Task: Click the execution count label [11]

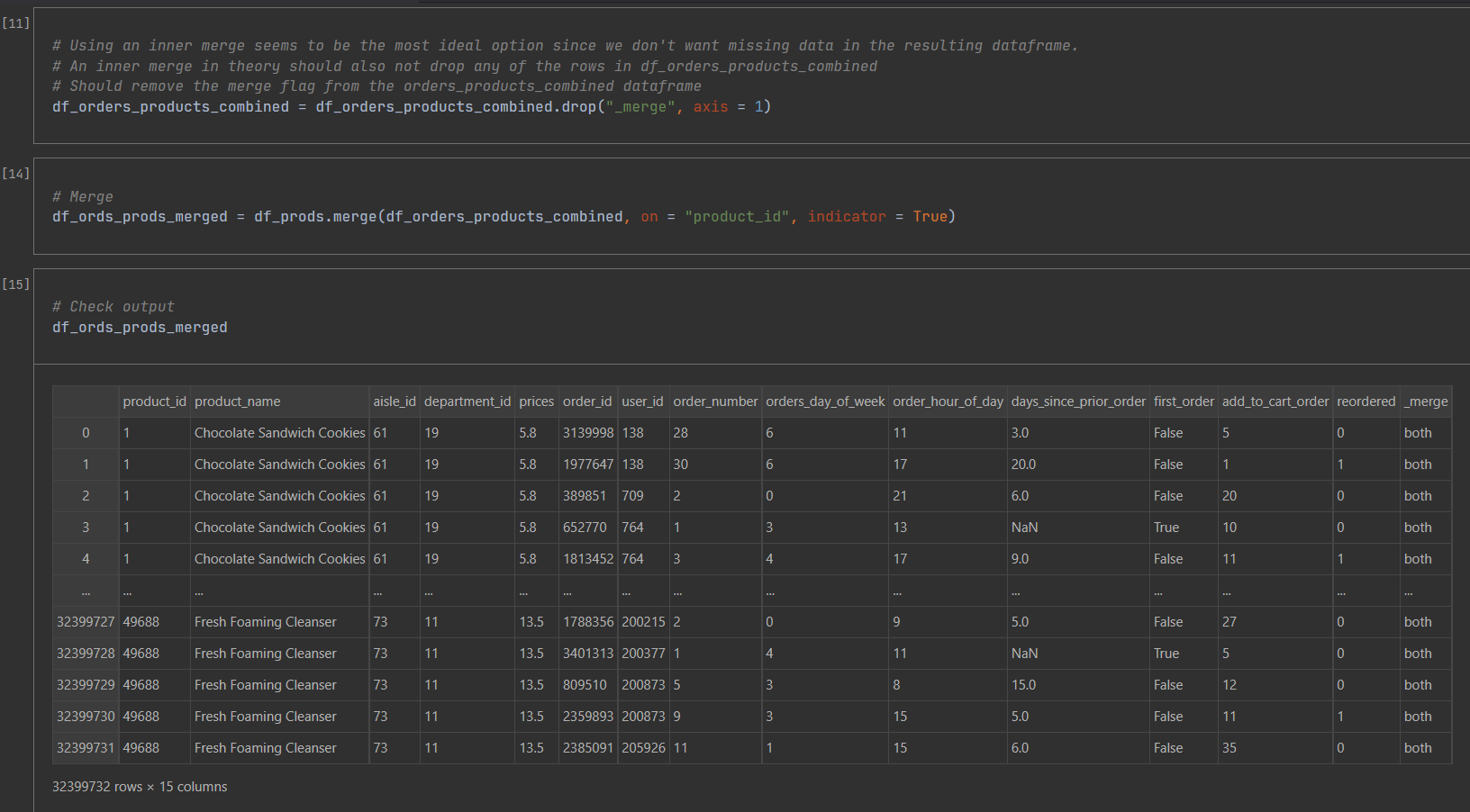Action: (15, 23)
